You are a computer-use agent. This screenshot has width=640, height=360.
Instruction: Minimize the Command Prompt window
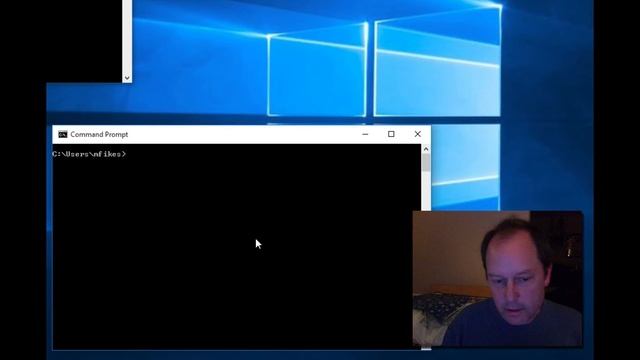pos(365,134)
